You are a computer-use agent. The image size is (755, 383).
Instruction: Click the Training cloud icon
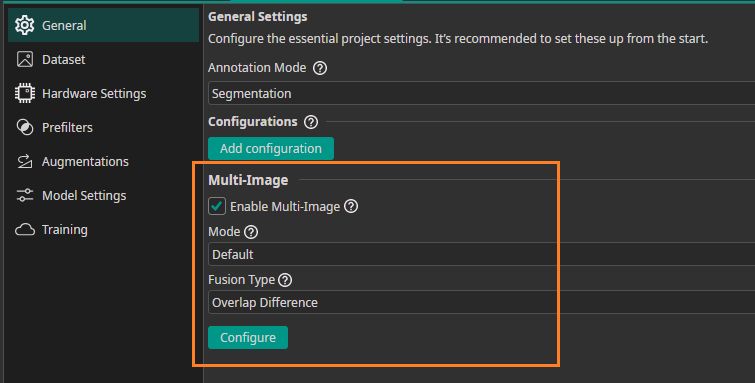(25, 229)
